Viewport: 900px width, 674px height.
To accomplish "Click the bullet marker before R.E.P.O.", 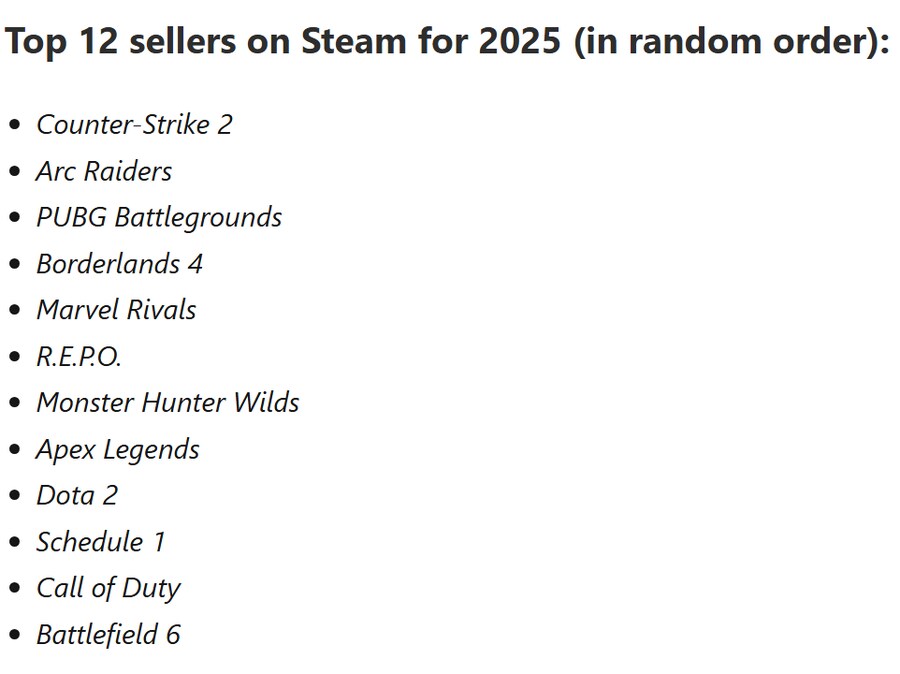I will 14,357.
